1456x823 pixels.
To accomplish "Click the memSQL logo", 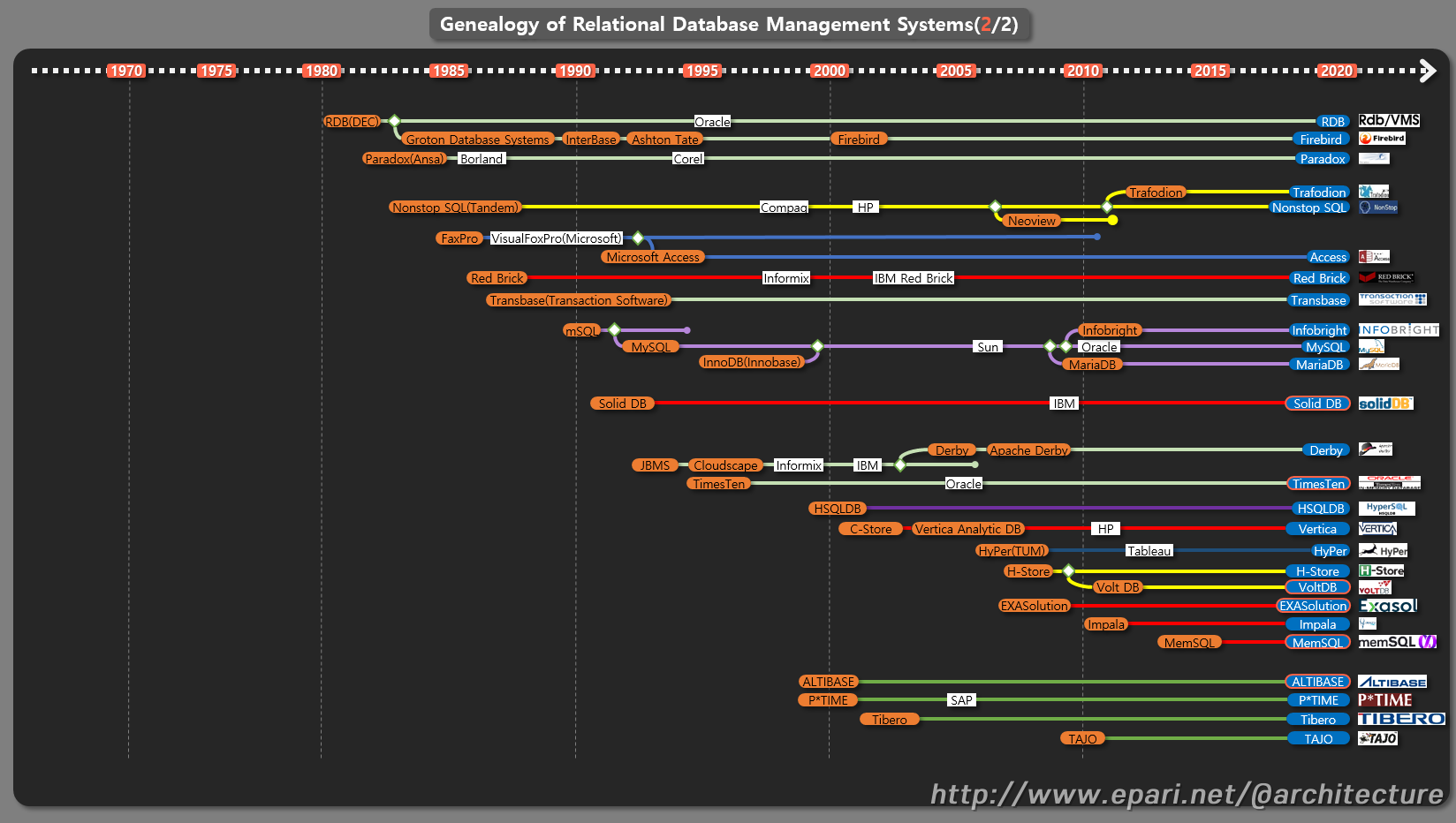I will tap(1397, 642).
